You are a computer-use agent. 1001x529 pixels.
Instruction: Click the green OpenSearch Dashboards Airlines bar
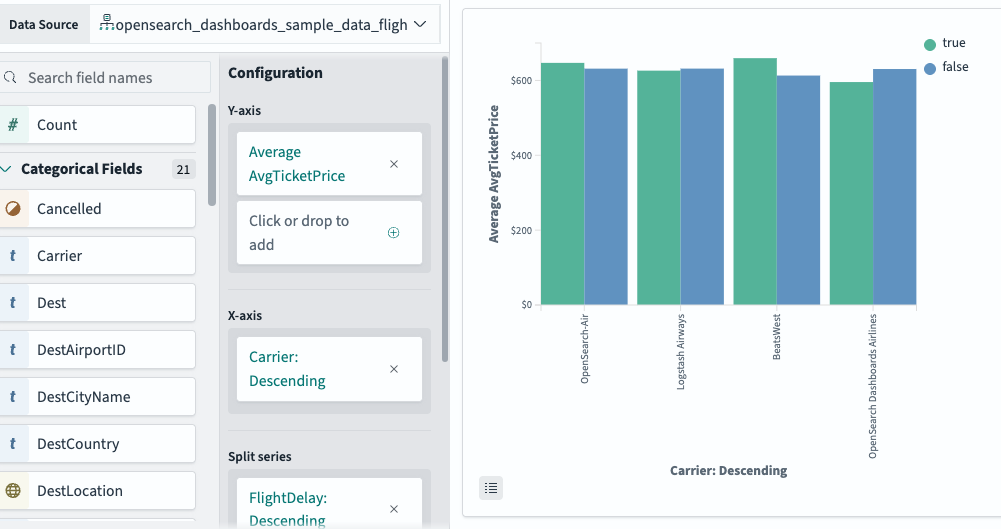tap(852, 193)
